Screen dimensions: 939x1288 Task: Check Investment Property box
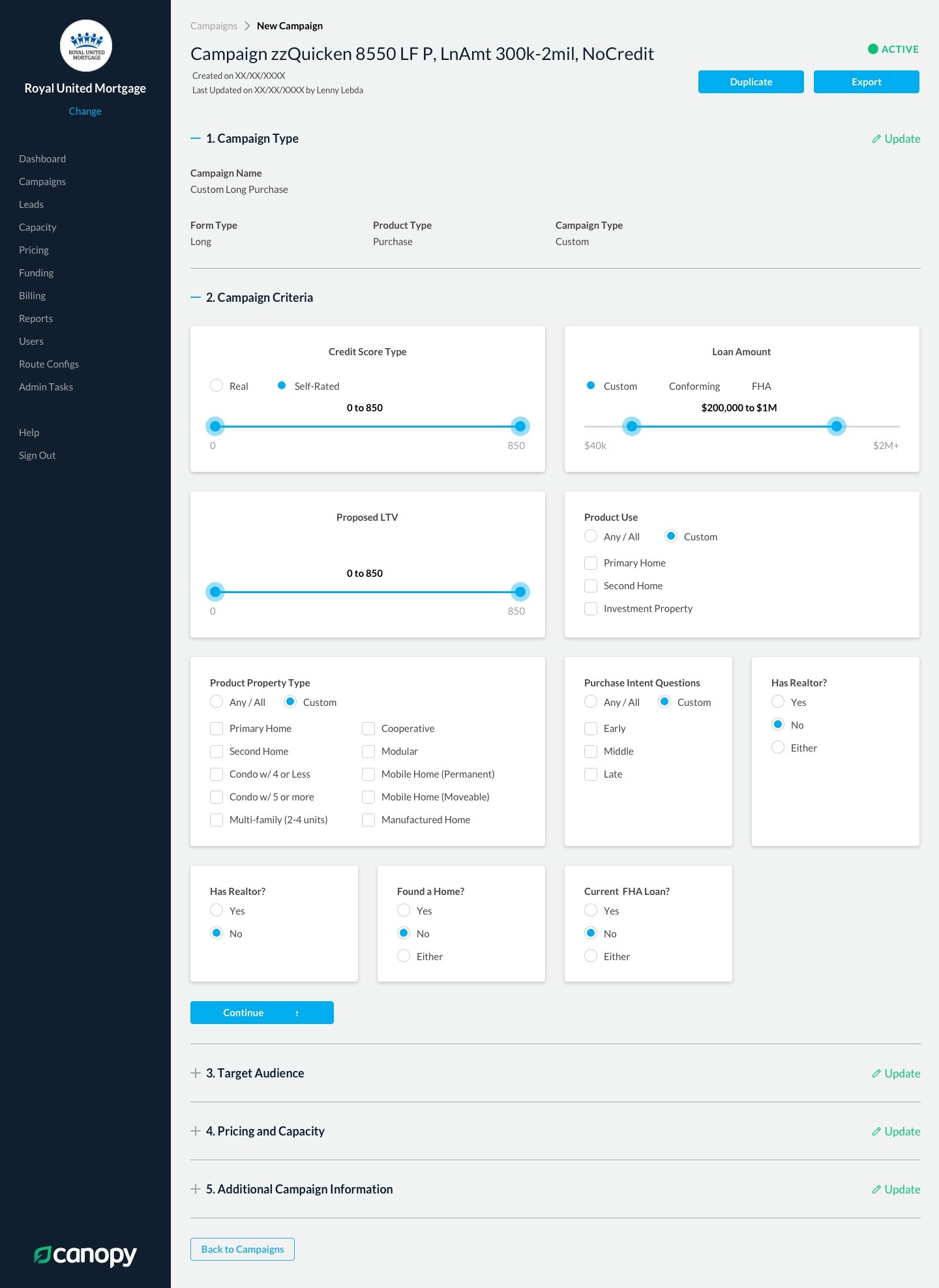591,608
